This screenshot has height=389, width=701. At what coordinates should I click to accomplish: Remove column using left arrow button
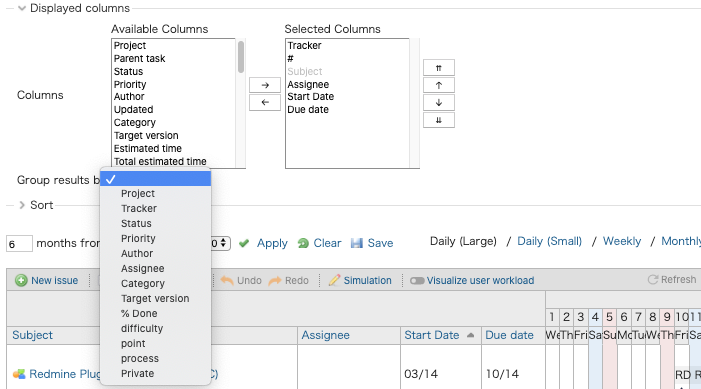point(265,102)
